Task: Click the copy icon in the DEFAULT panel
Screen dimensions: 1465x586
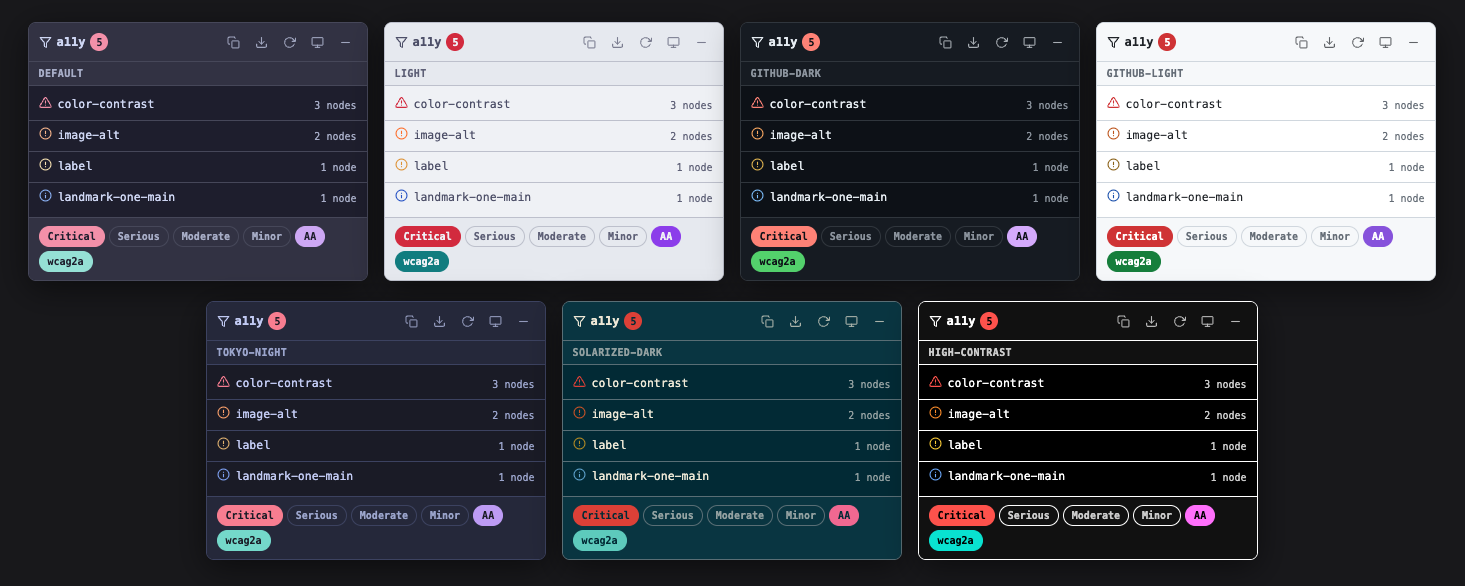Action: (233, 42)
